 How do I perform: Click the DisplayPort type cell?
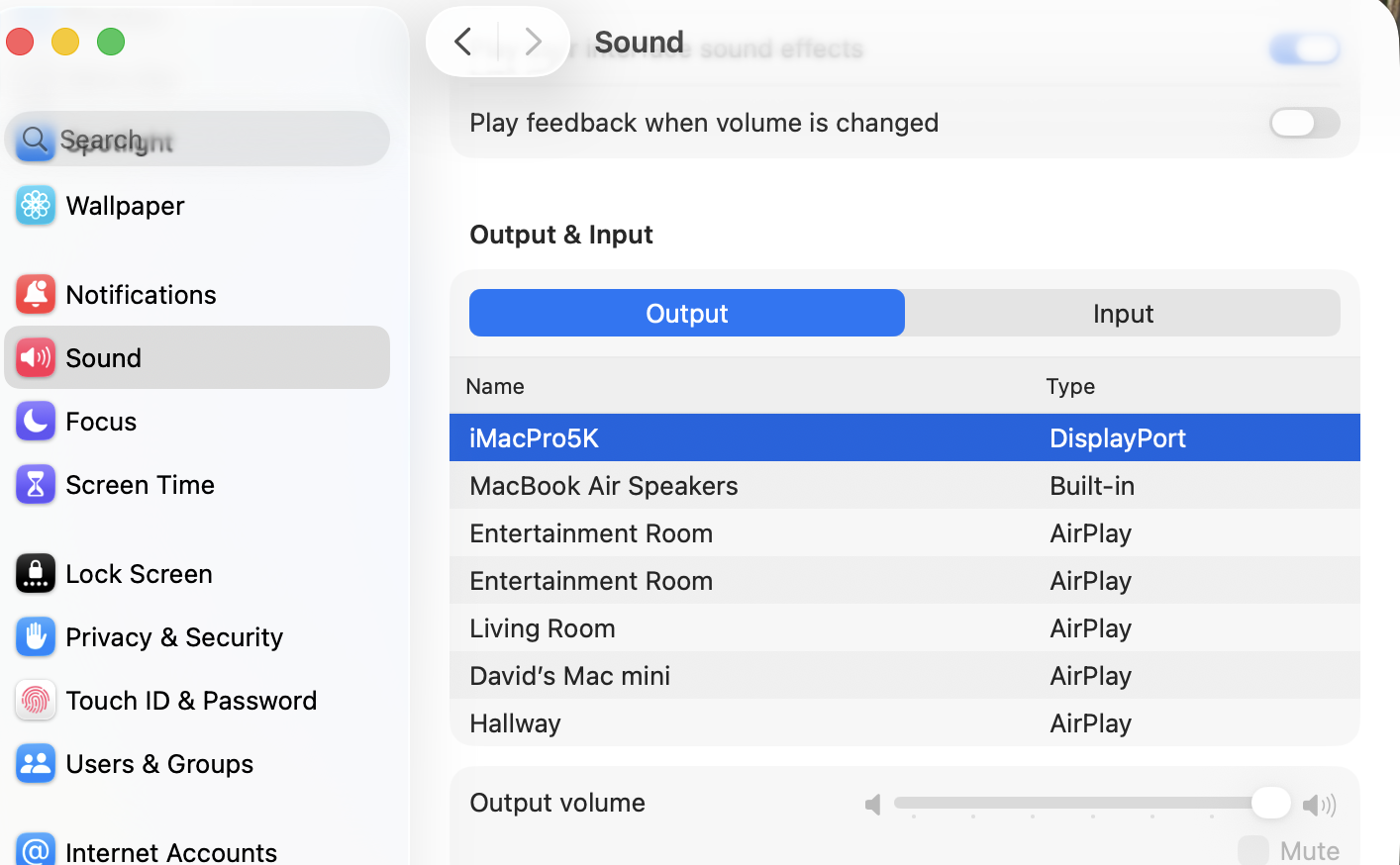click(1118, 437)
